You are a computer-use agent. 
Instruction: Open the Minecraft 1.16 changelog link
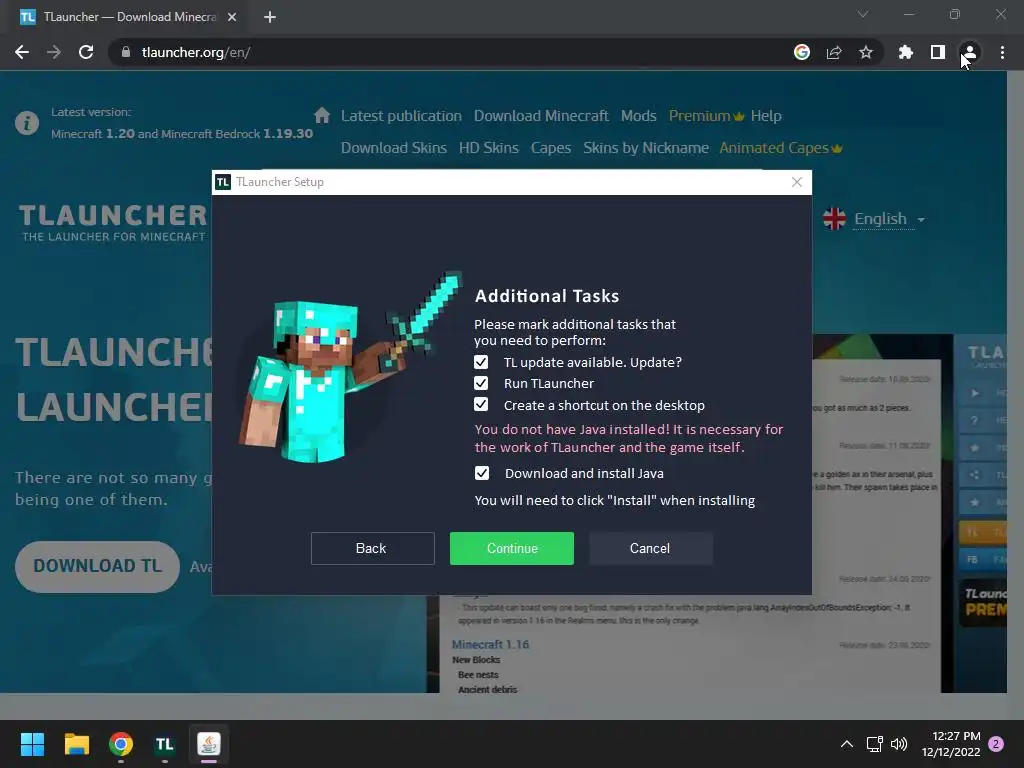point(490,645)
